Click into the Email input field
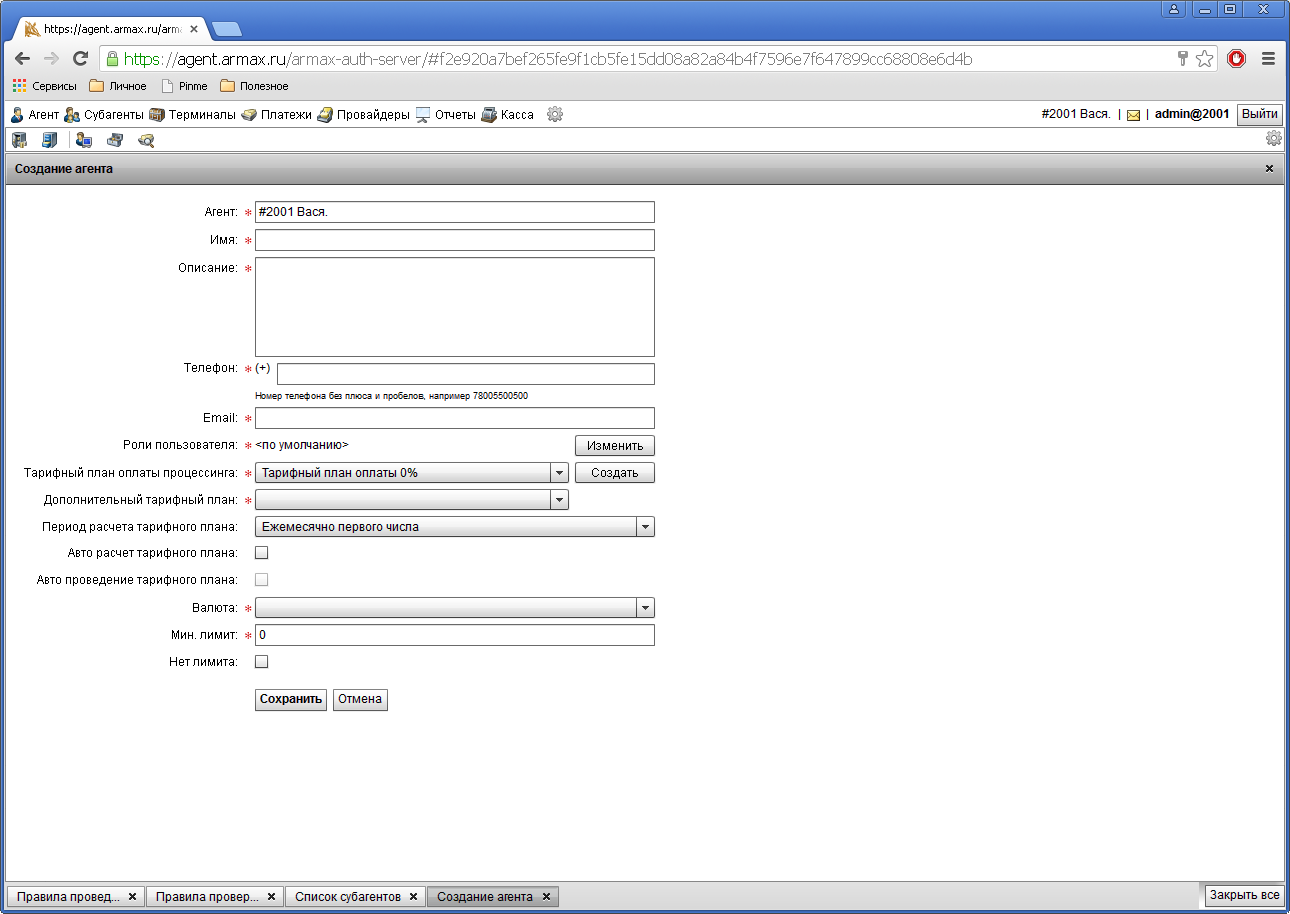 (455, 418)
